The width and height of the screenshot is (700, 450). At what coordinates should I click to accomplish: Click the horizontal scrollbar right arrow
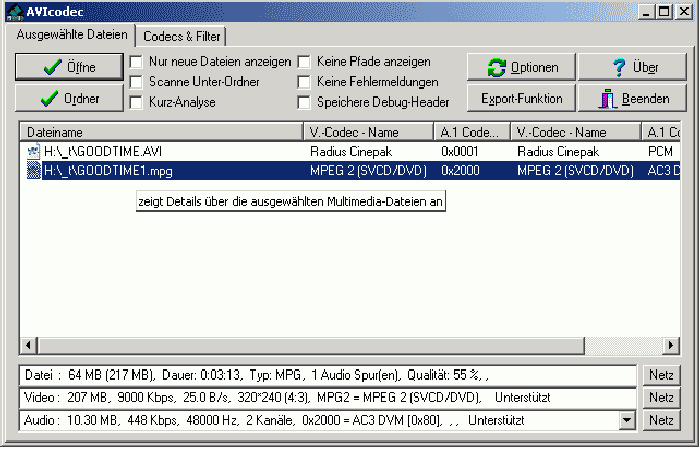coord(677,345)
